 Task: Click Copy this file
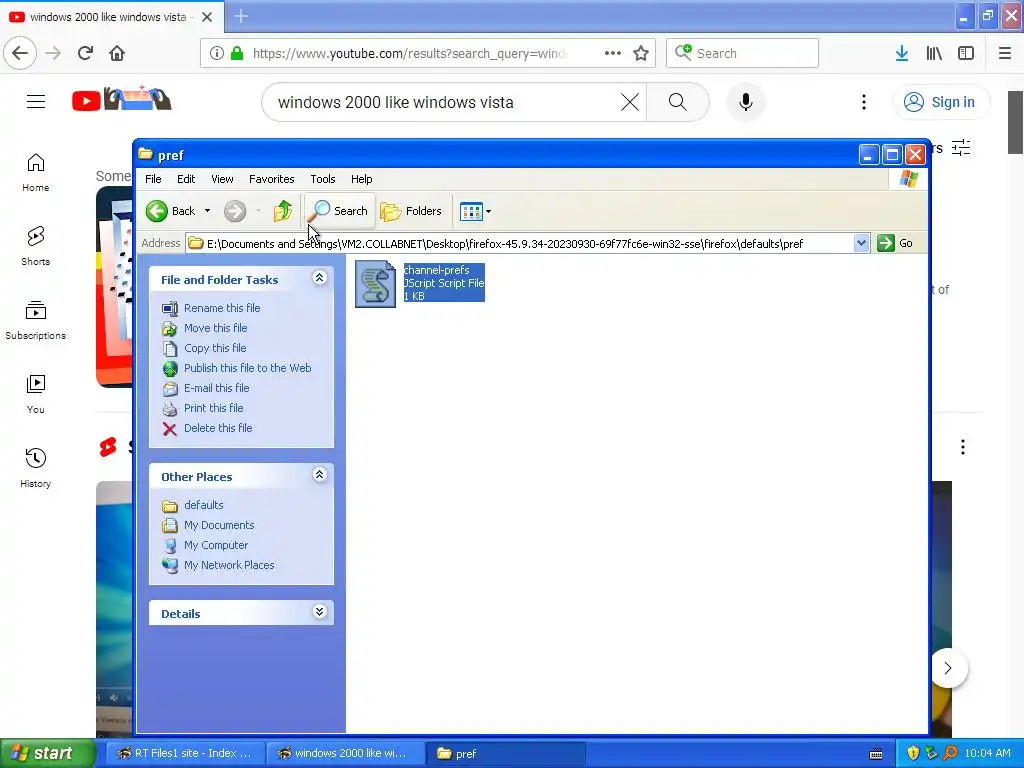[215, 348]
